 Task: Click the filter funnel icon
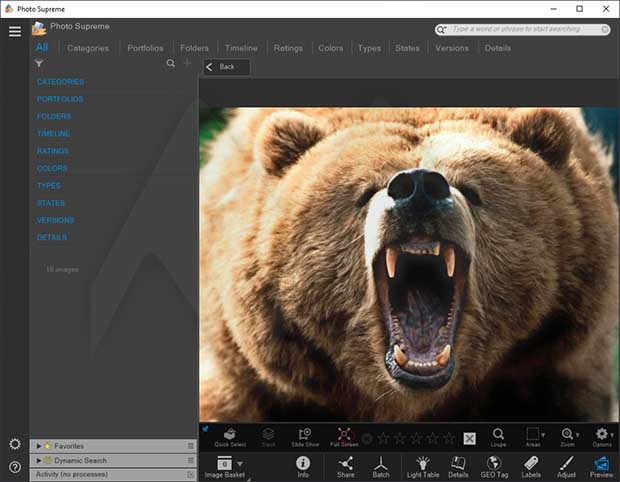[x=39, y=63]
